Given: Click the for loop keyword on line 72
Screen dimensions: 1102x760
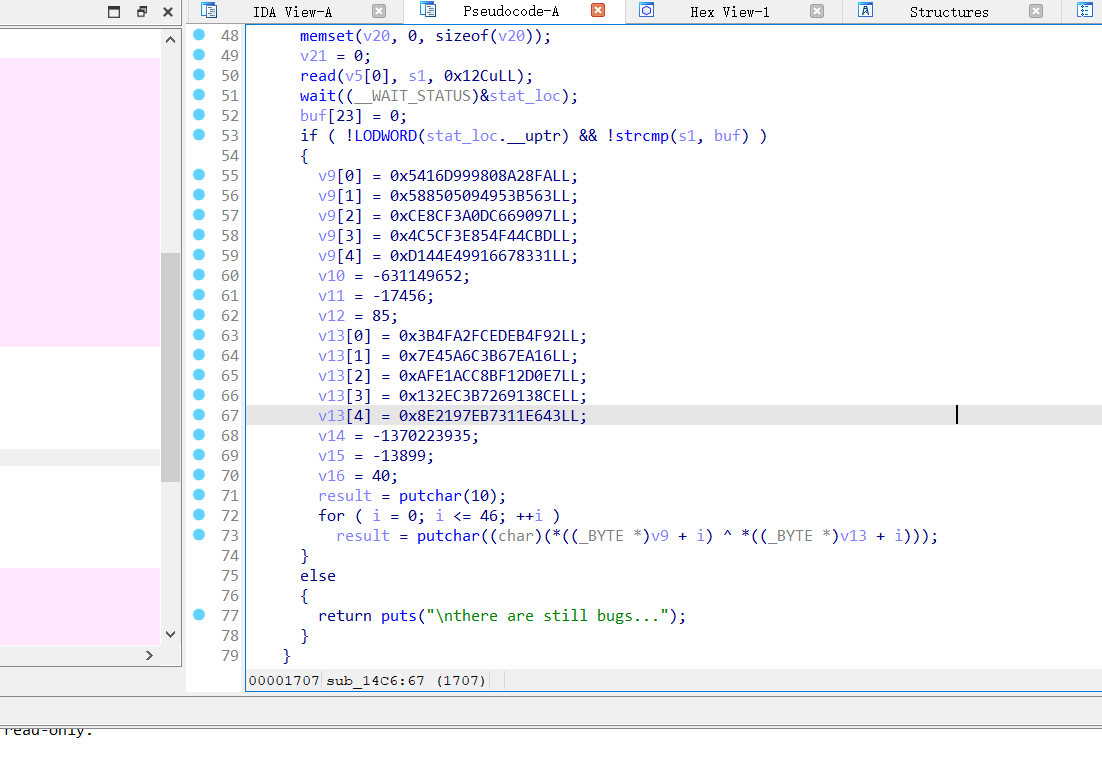Looking at the screenshot, I should [331, 516].
